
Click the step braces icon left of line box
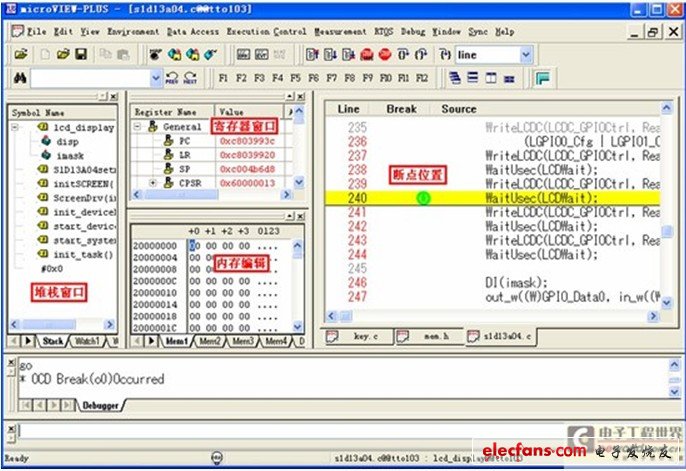[445, 55]
